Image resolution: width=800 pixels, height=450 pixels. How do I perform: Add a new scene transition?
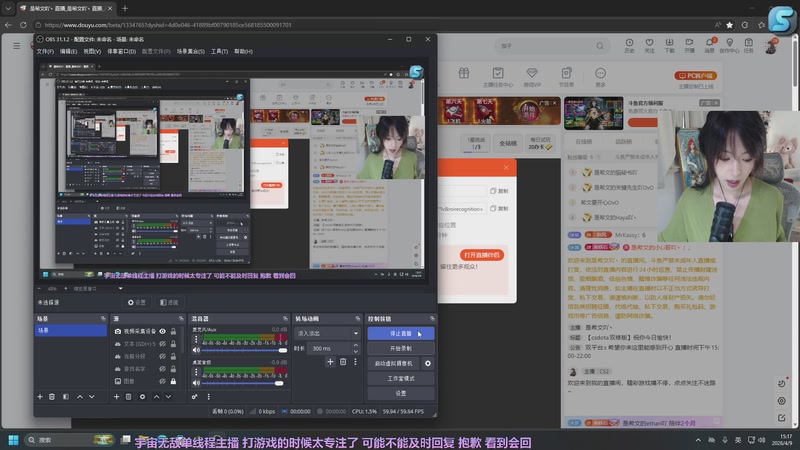[330, 362]
